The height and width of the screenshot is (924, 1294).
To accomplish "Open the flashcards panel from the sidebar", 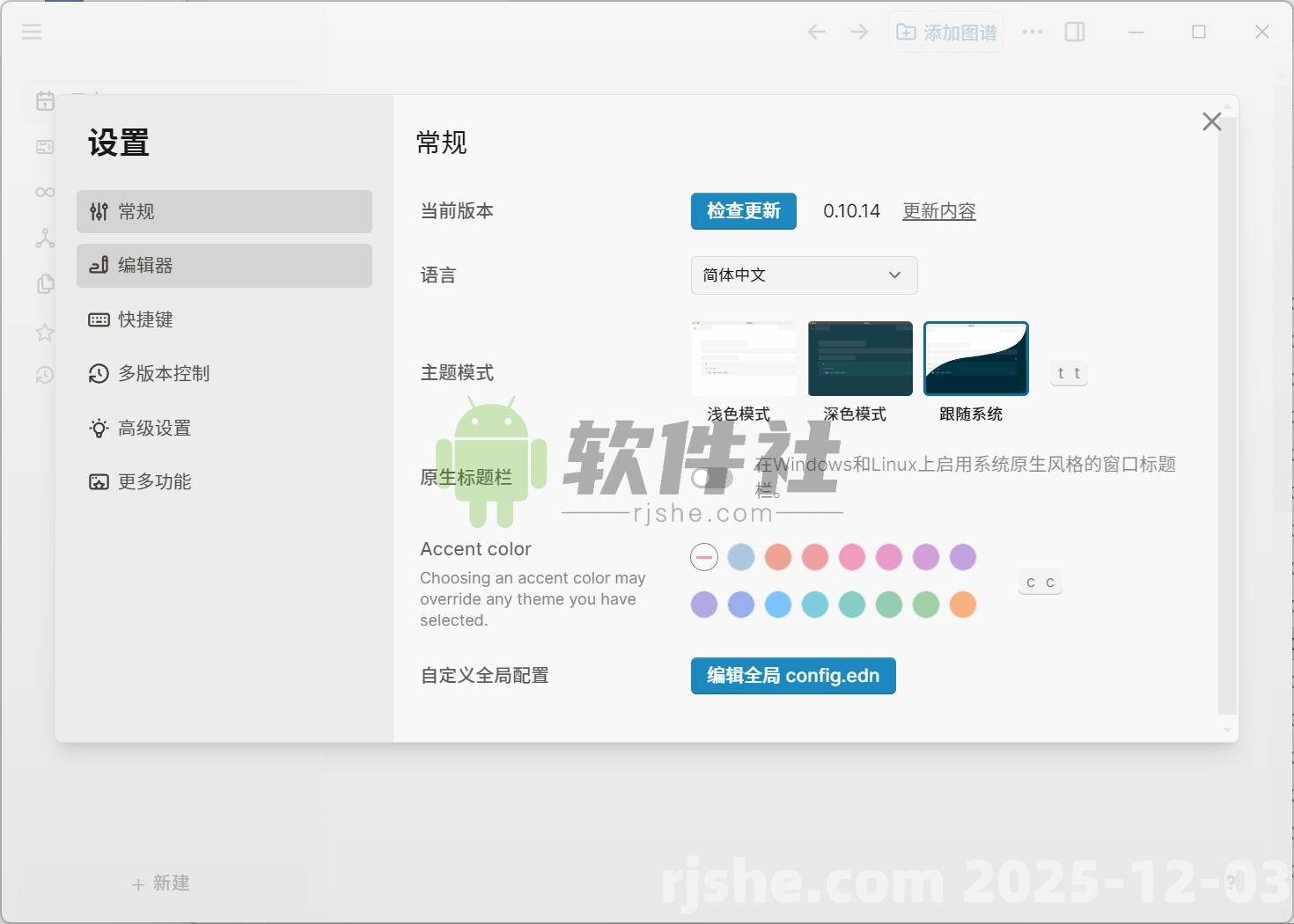I will (44, 147).
